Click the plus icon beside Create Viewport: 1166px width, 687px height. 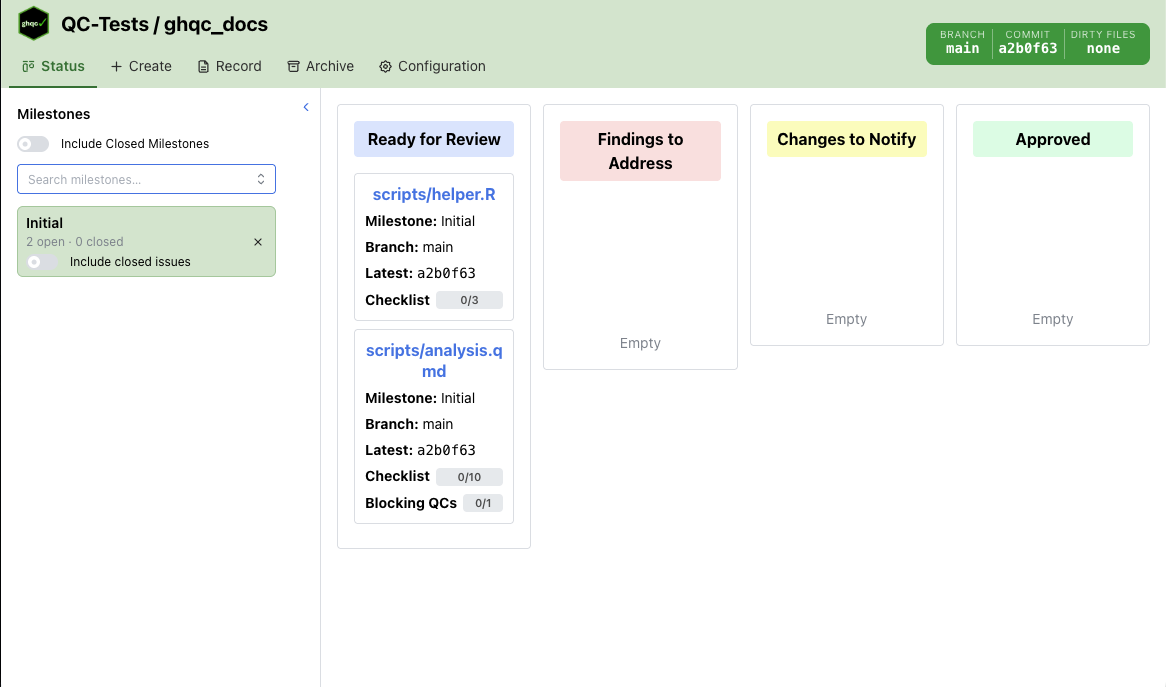pyautogui.click(x=117, y=67)
